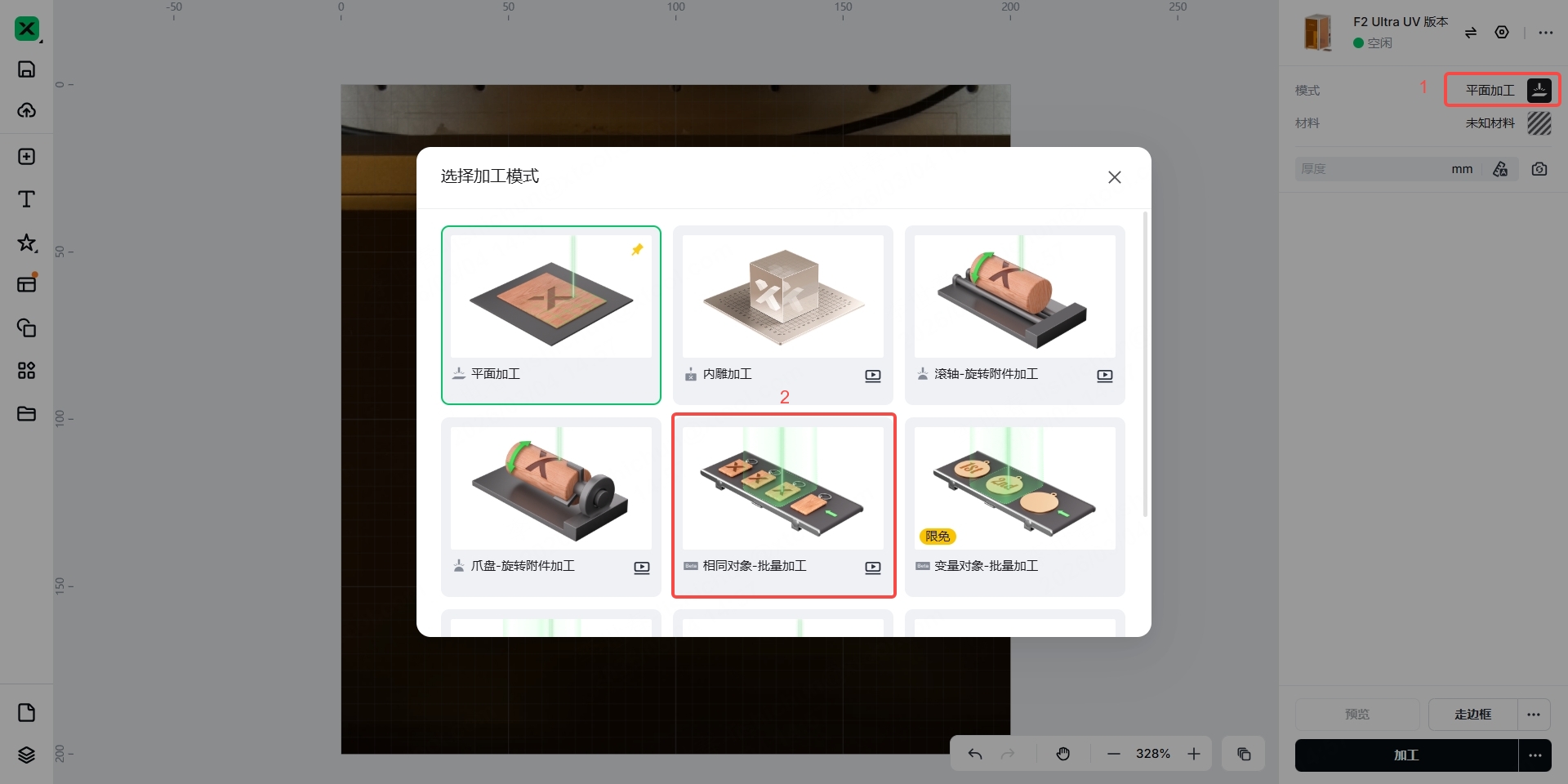Select the 平面加工 mode card
This screenshot has height=784, width=1568.
pos(551,315)
